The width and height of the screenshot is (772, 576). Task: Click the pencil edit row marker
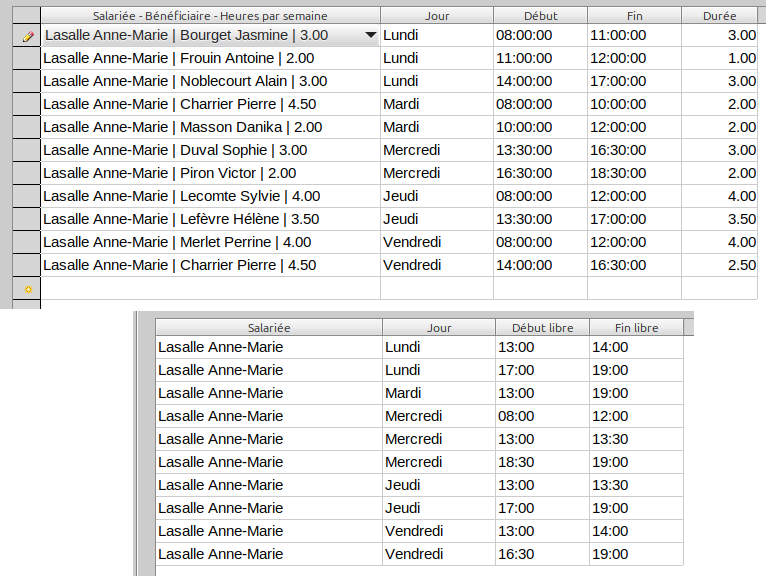coord(28,35)
